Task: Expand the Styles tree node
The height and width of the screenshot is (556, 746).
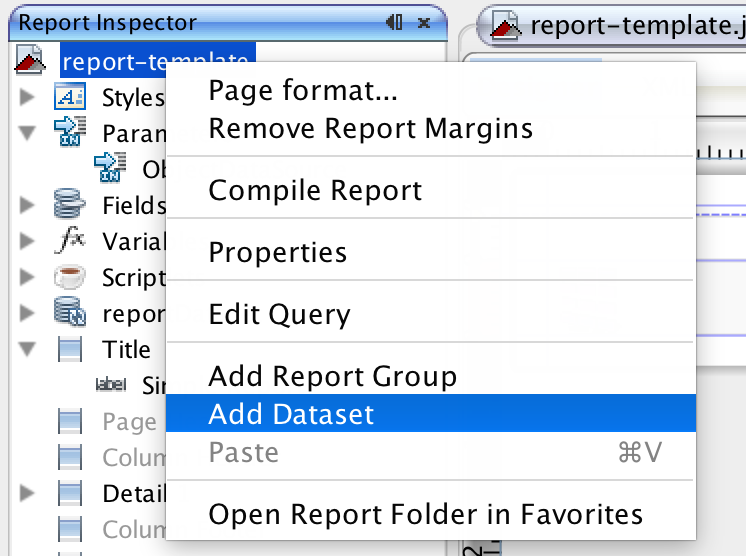Action: coord(28,97)
